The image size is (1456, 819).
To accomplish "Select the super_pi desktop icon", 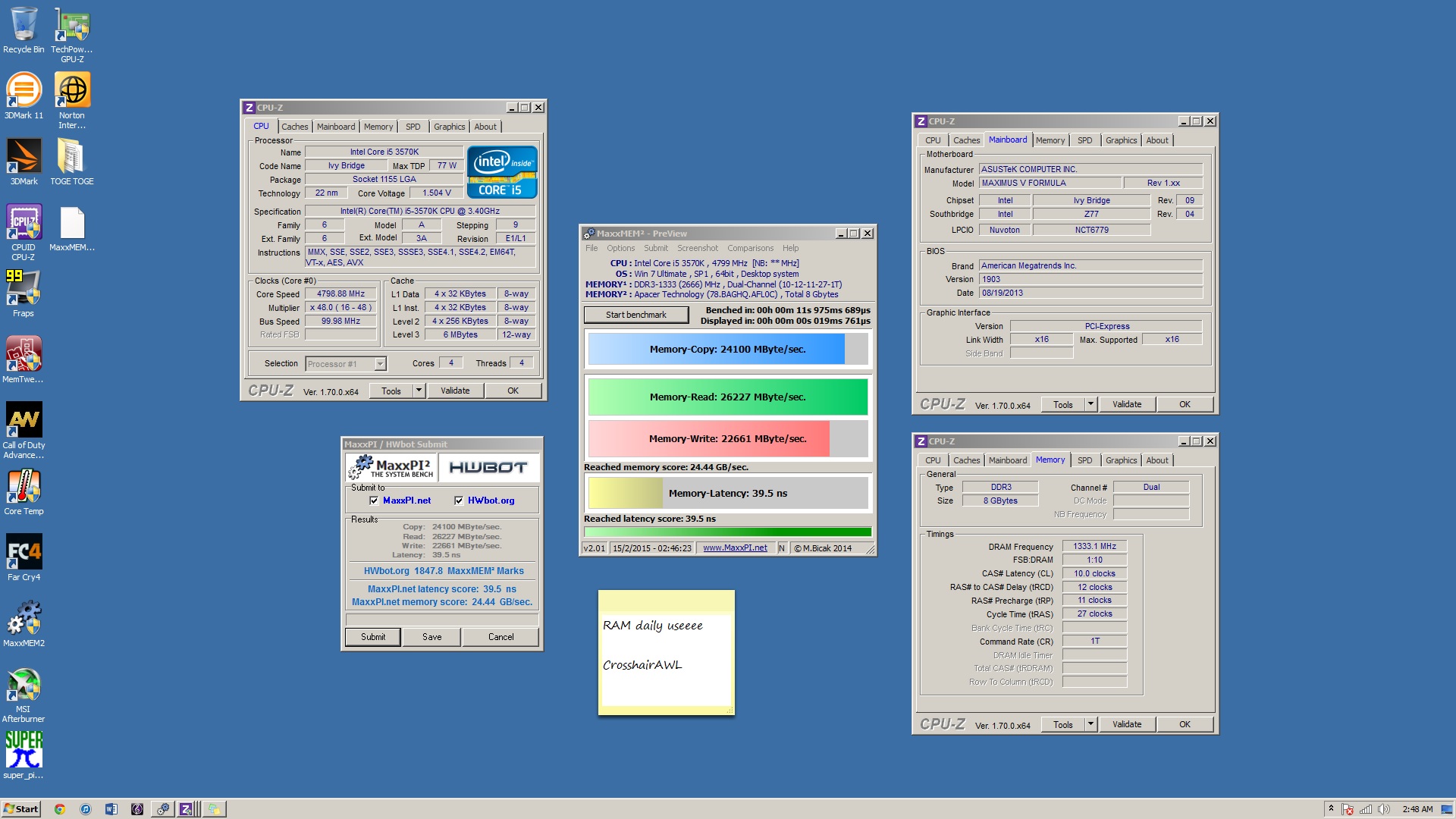I will pyautogui.click(x=24, y=755).
